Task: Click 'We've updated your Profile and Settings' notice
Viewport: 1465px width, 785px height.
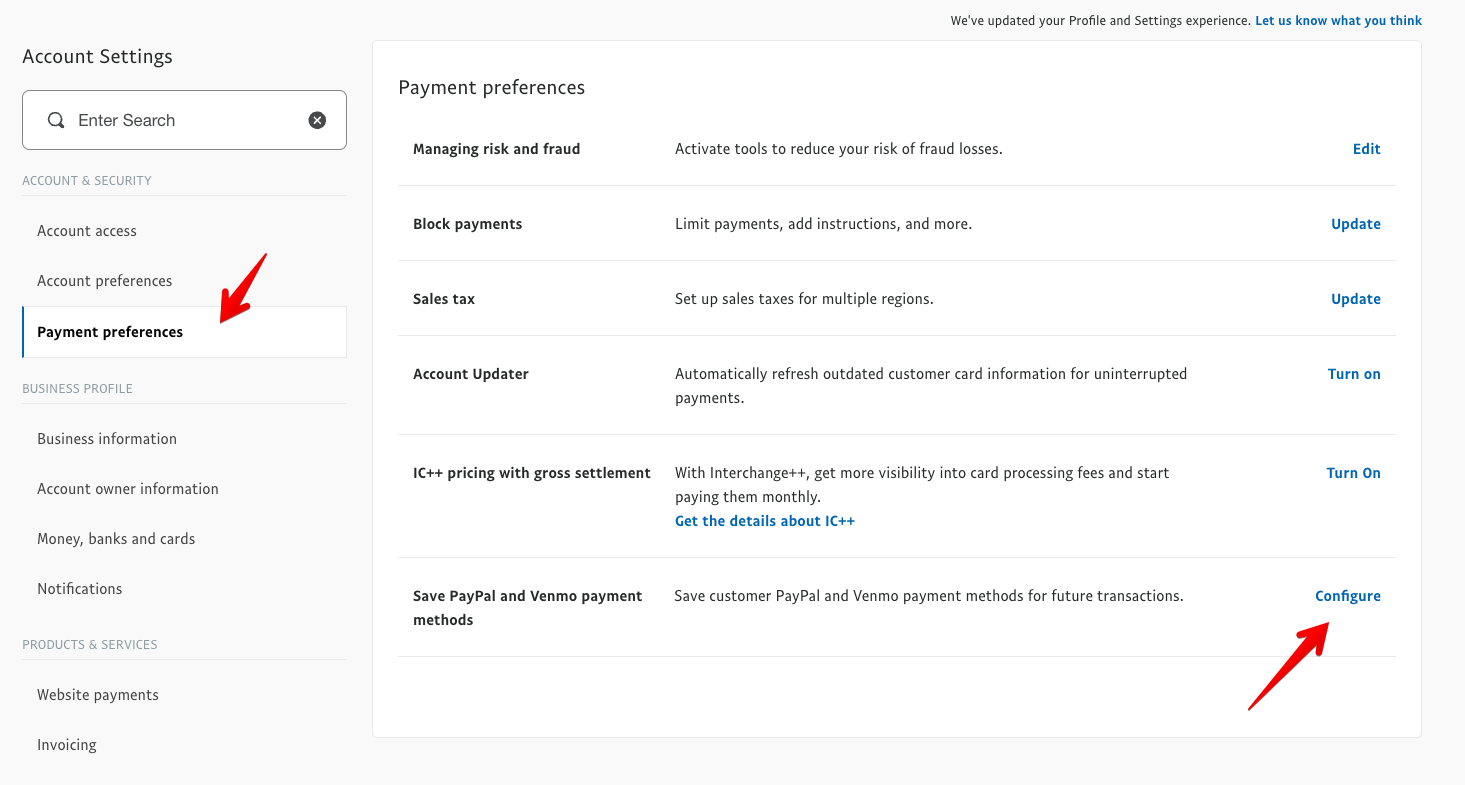Action: coord(1100,20)
